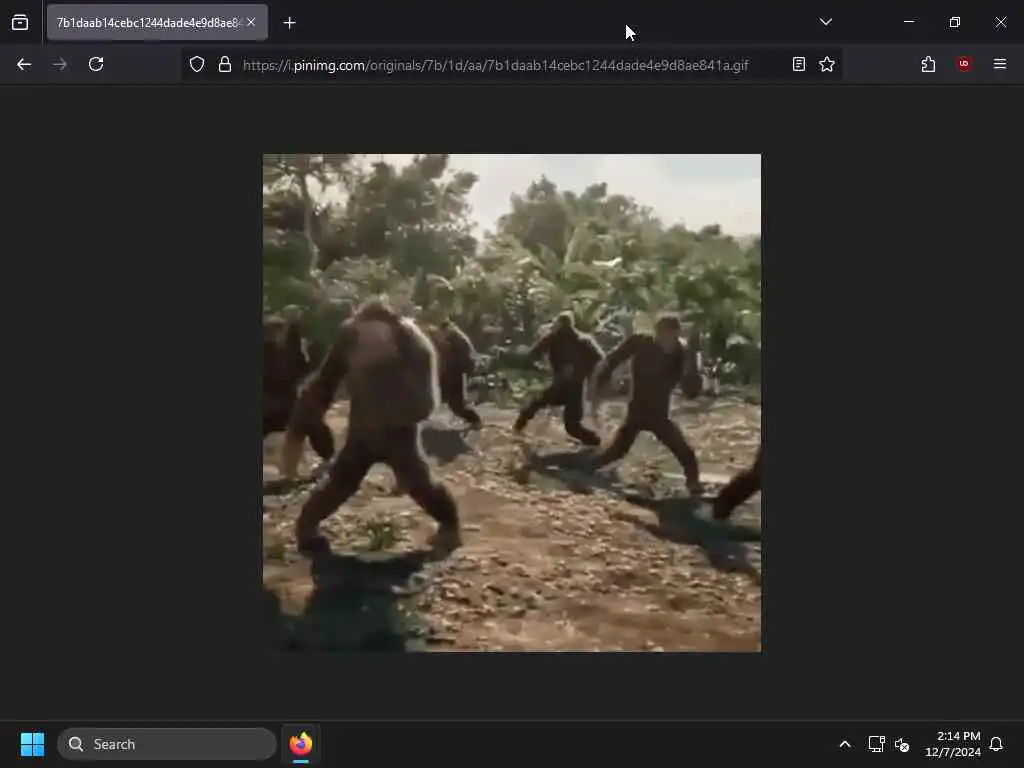Open the Windows Start menu
This screenshot has width=1024, height=768.
33,744
